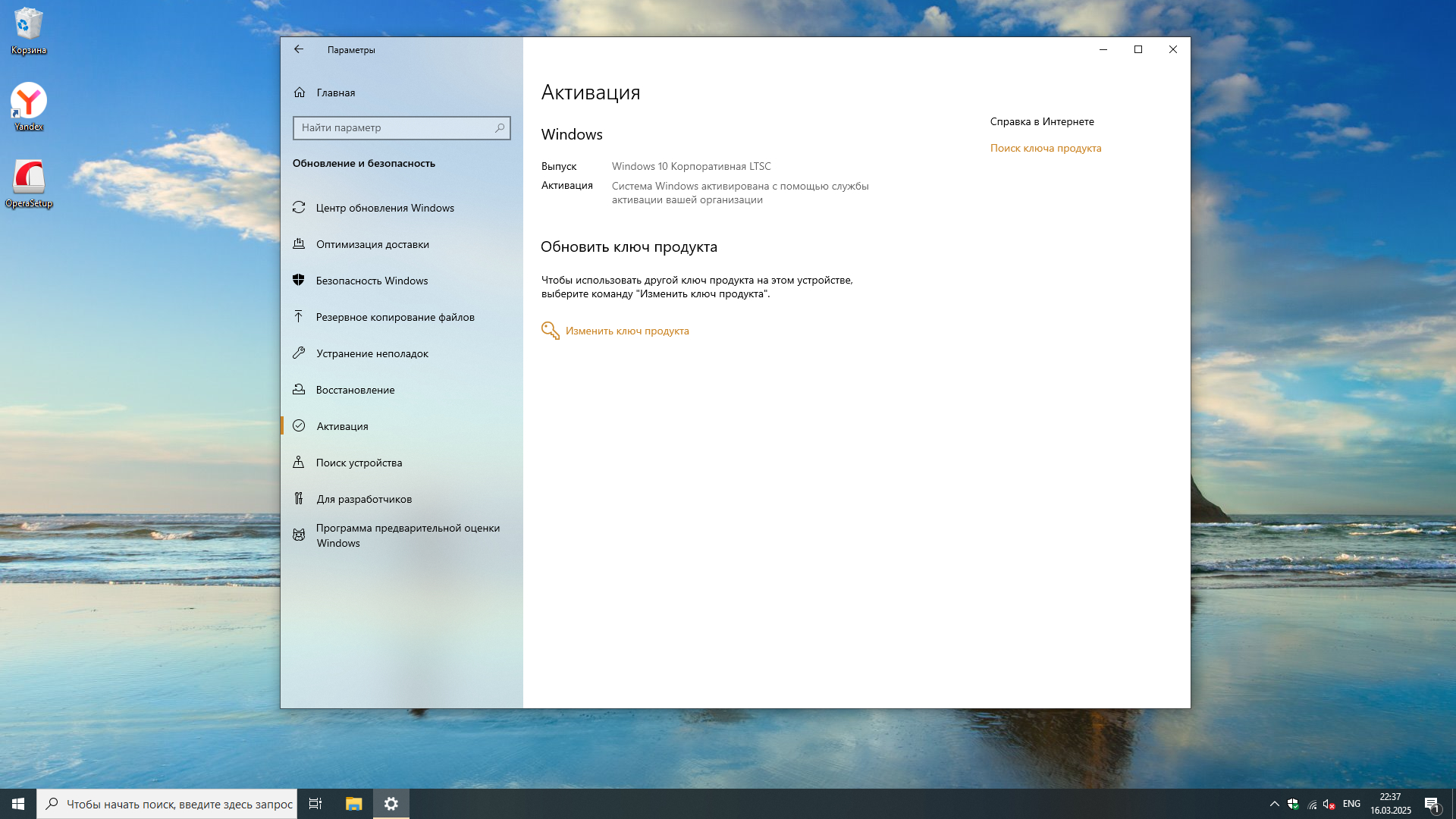Select Оптимизация доставки in the sidebar
The width and height of the screenshot is (1456, 819).
(x=372, y=244)
